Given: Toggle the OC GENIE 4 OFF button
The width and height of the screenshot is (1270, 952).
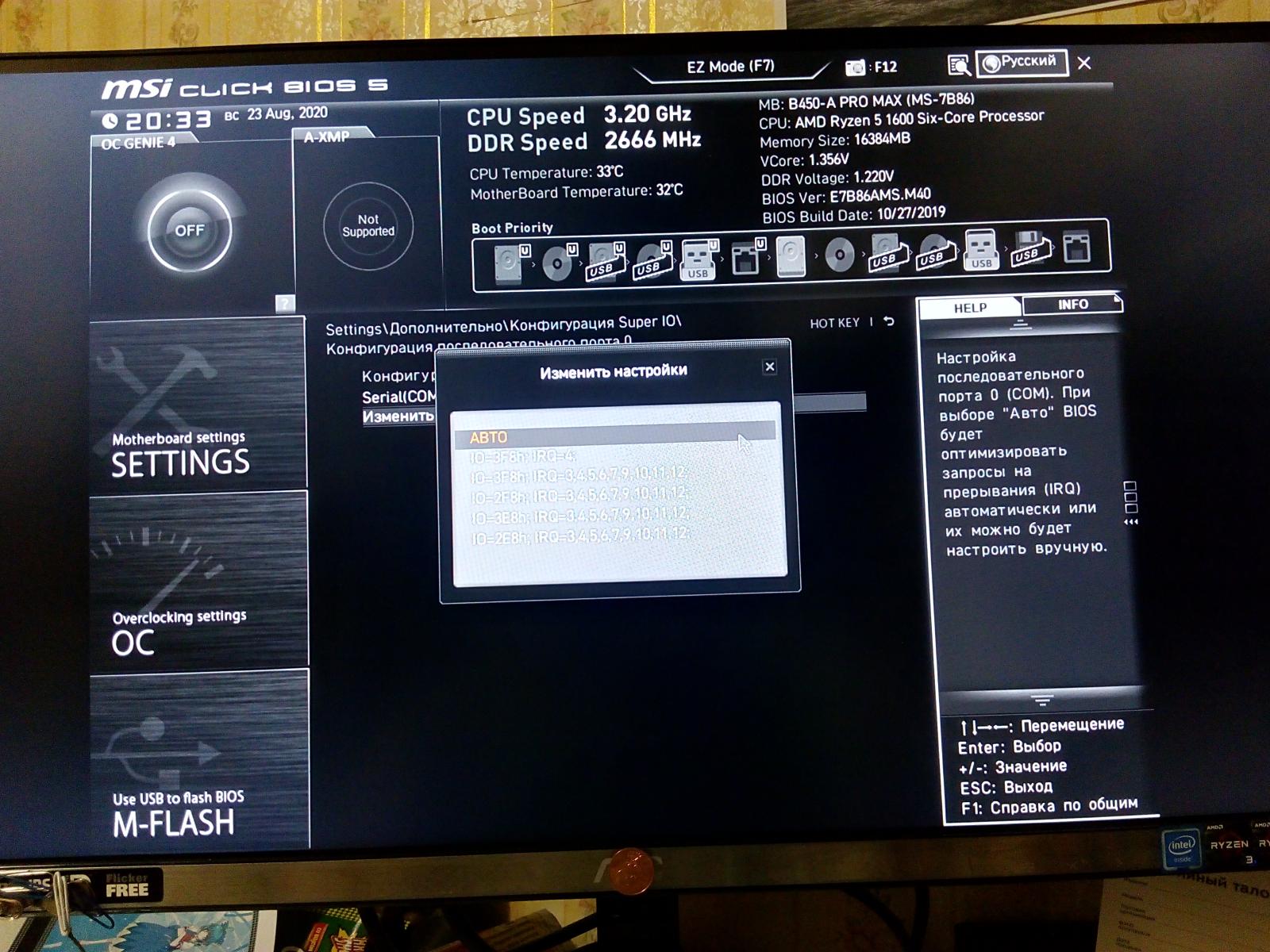Looking at the screenshot, I should [x=189, y=231].
